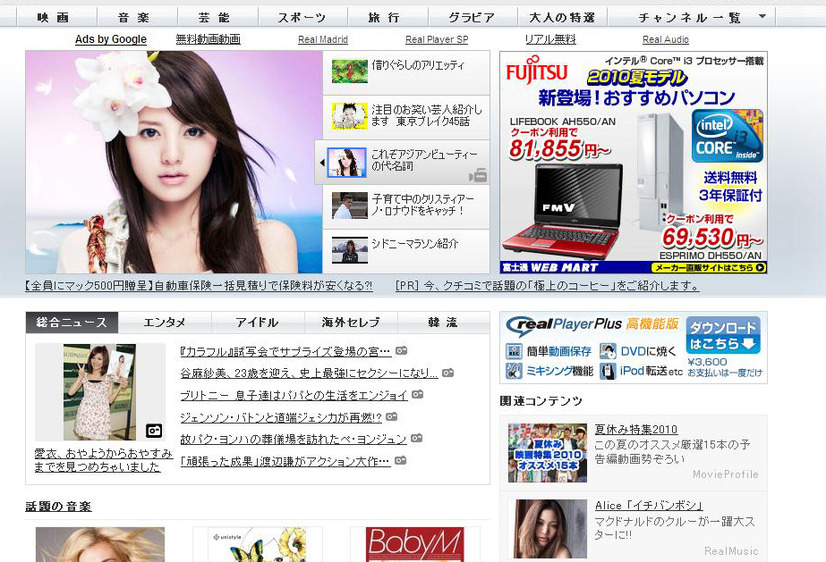
Task: Switch to the 海外セレブ tab
Action: (351, 322)
